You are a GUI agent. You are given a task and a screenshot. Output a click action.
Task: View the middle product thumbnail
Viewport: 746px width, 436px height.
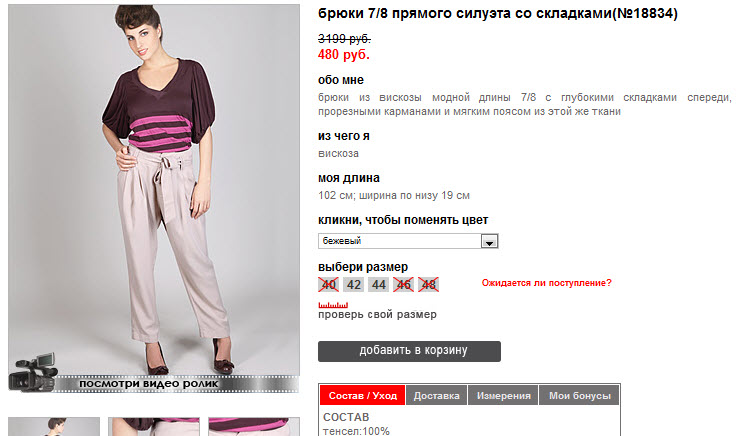[154, 427]
